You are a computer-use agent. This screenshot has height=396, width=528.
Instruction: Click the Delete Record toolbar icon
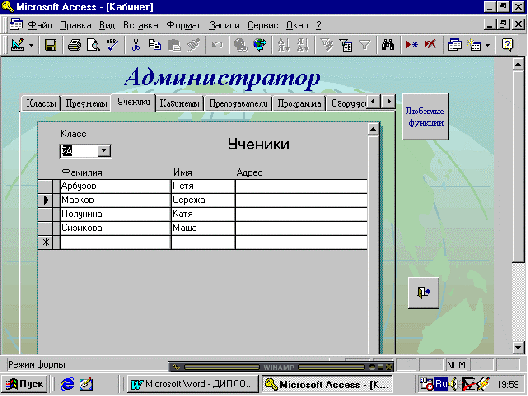tap(430, 45)
